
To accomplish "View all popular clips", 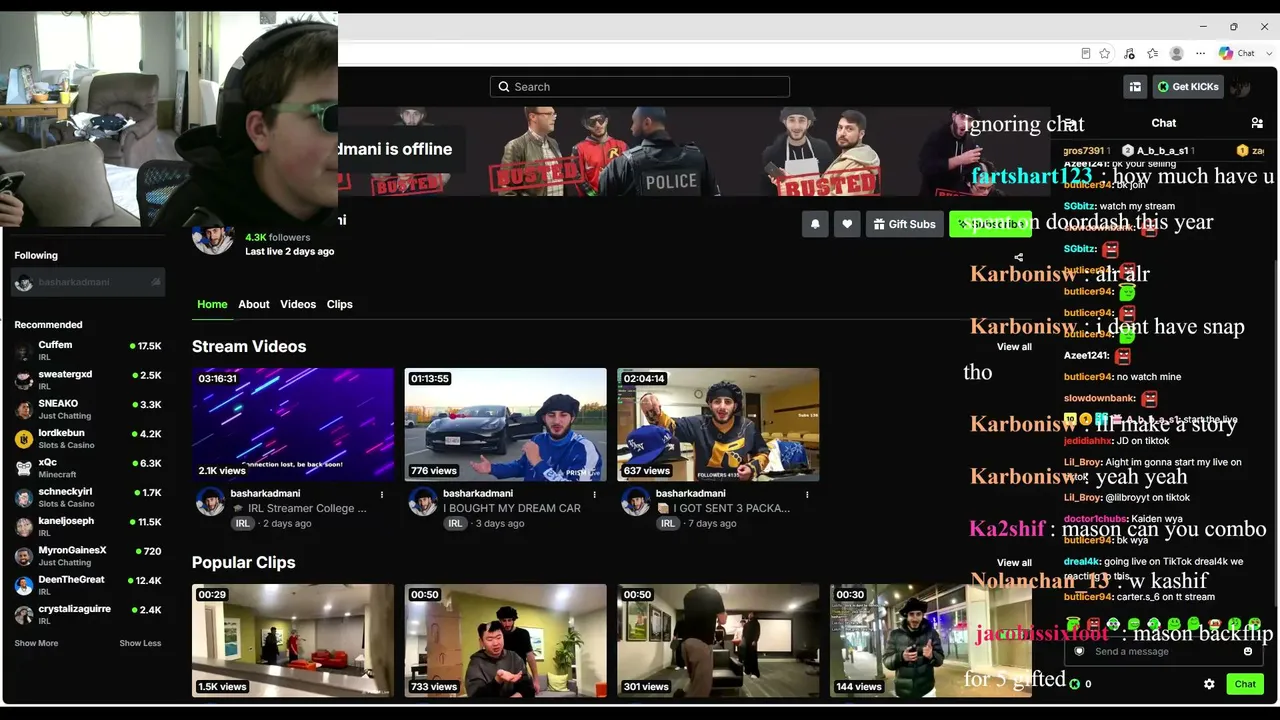I will (x=1014, y=563).
